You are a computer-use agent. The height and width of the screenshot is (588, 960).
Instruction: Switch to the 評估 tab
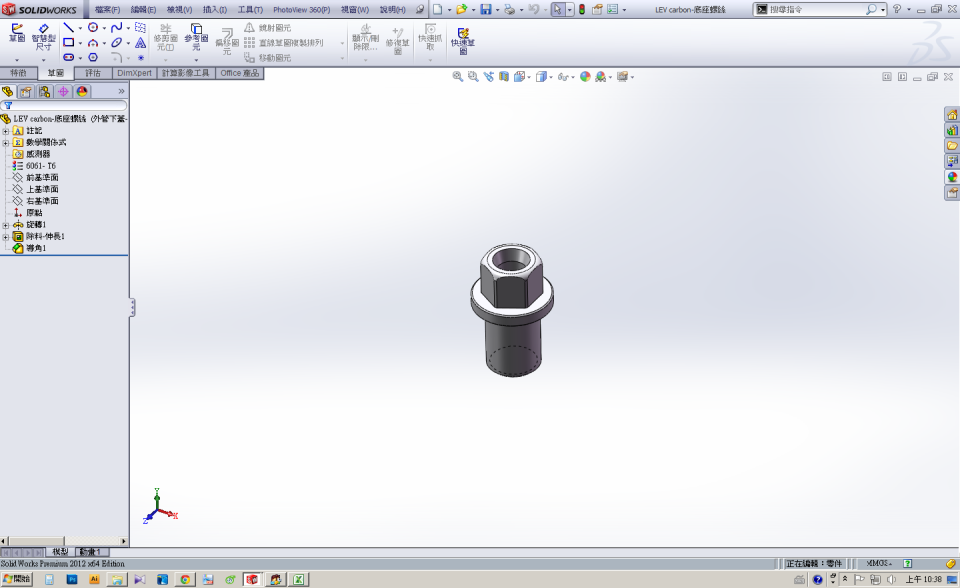coord(93,73)
